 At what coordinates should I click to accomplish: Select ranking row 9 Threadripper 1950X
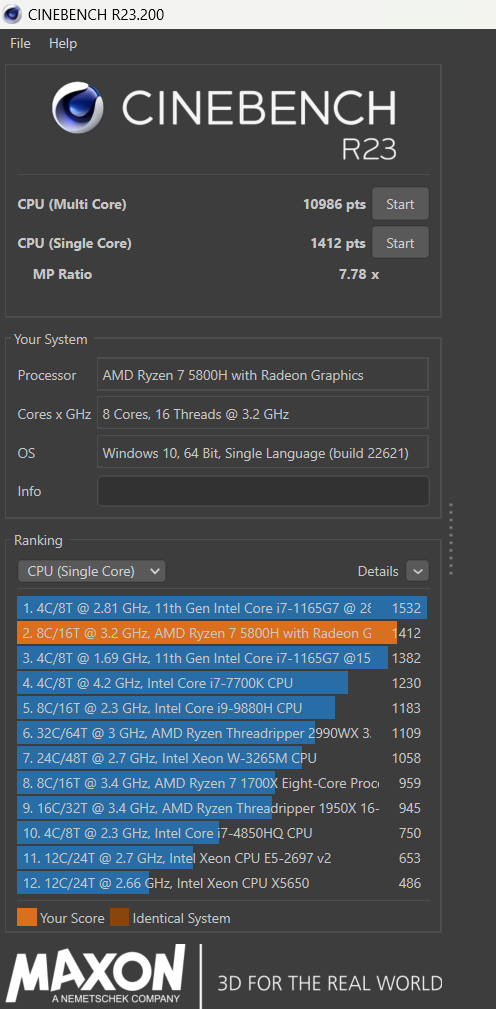tap(222, 808)
